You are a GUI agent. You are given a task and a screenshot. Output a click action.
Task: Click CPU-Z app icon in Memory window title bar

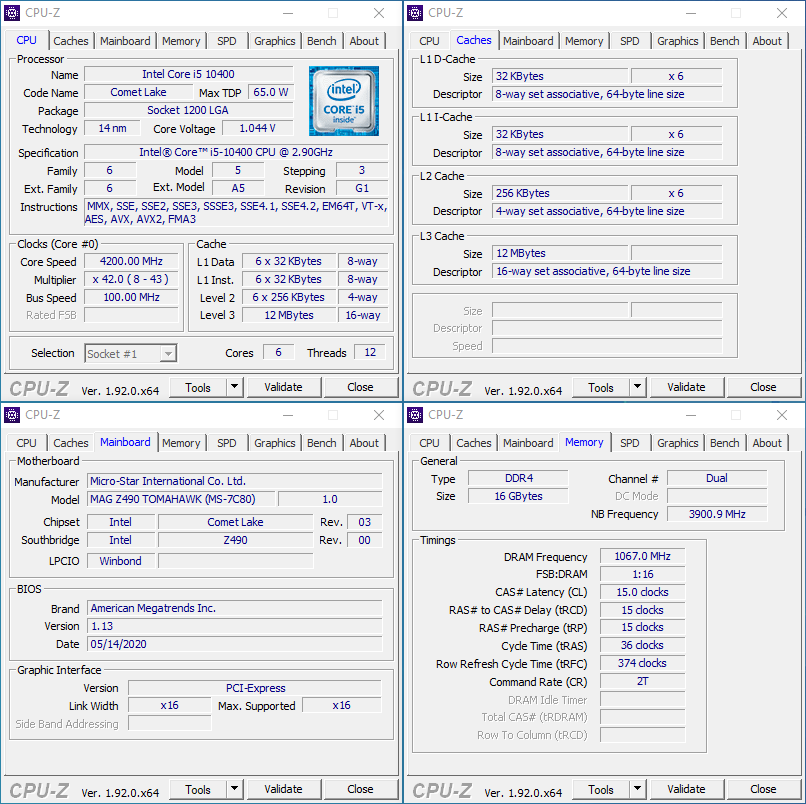coord(415,414)
